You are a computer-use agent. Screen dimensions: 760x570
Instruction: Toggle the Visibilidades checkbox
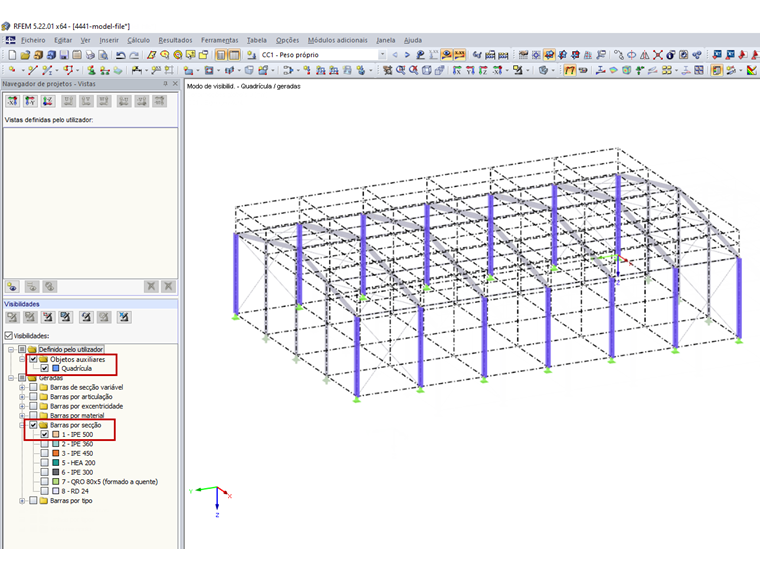pos(8,335)
